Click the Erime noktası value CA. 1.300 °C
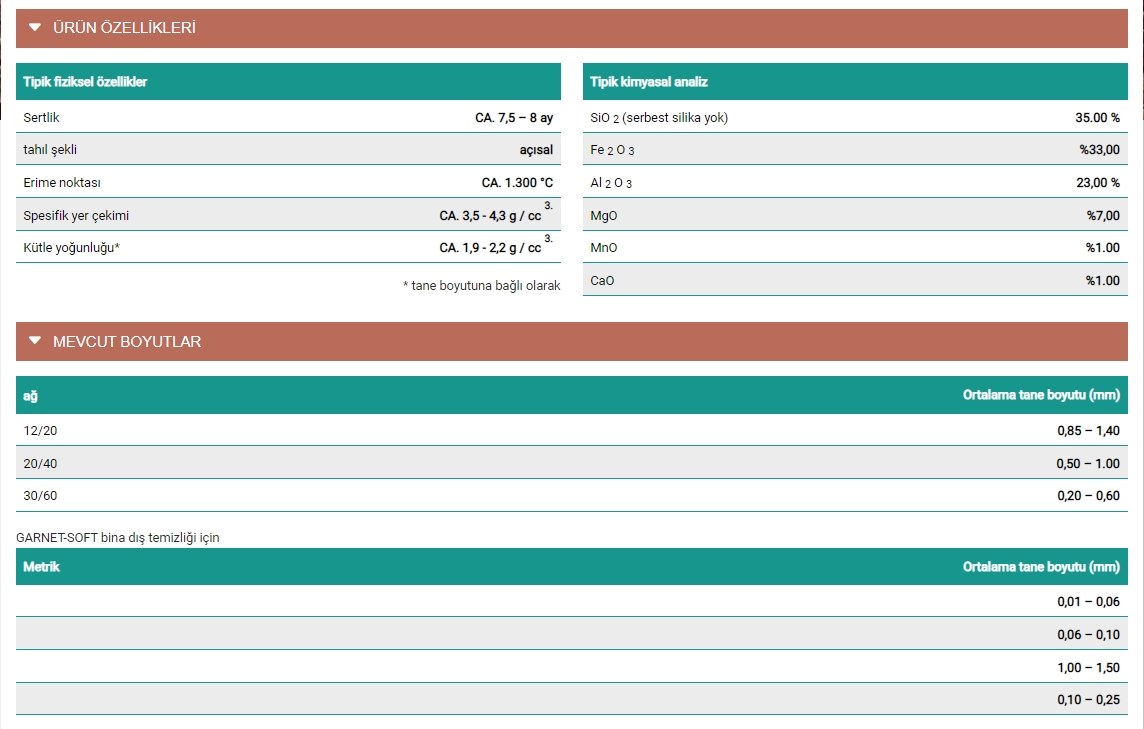This screenshot has height=729, width=1144. click(x=517, y=183)
